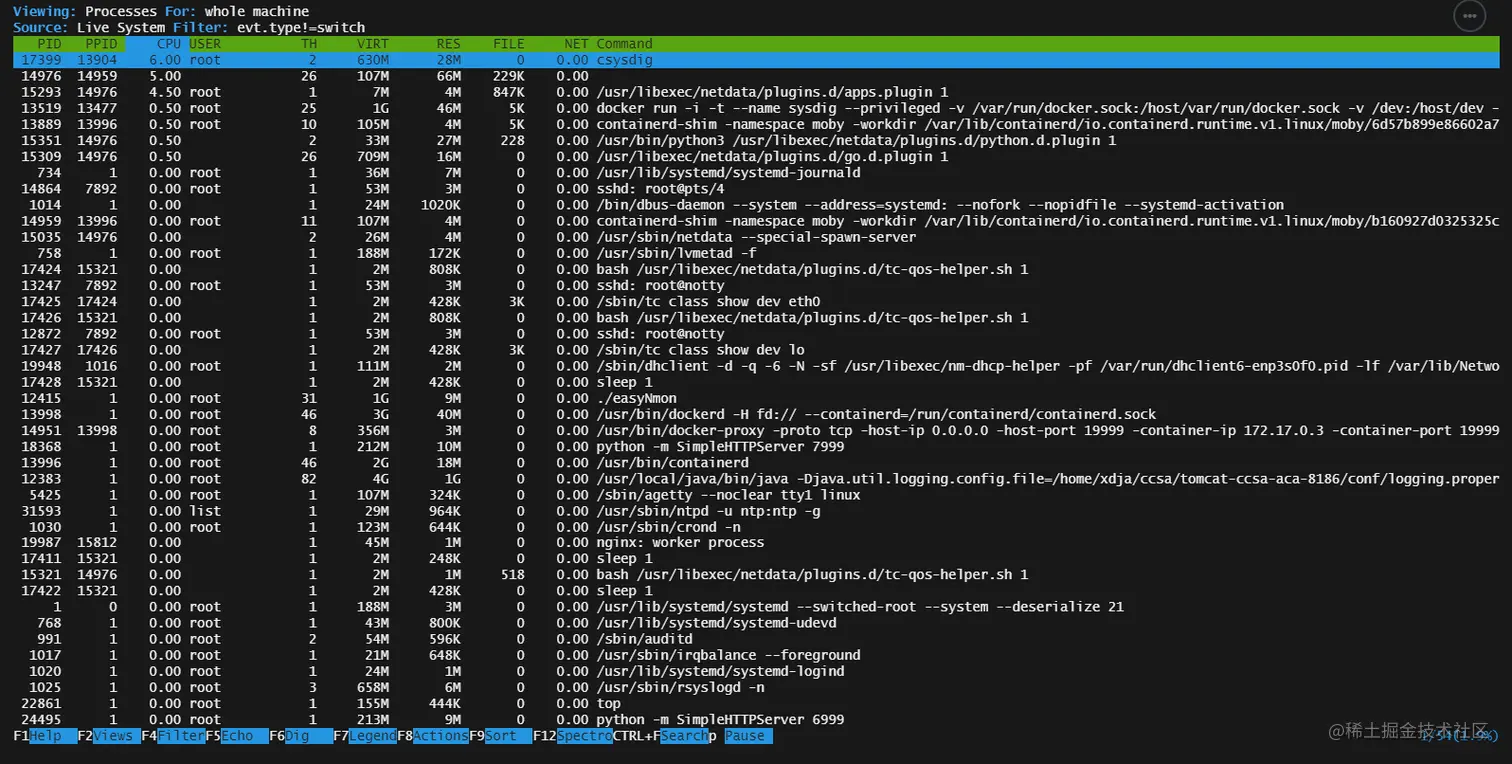Open F4 Filter option

coord(173,736)
